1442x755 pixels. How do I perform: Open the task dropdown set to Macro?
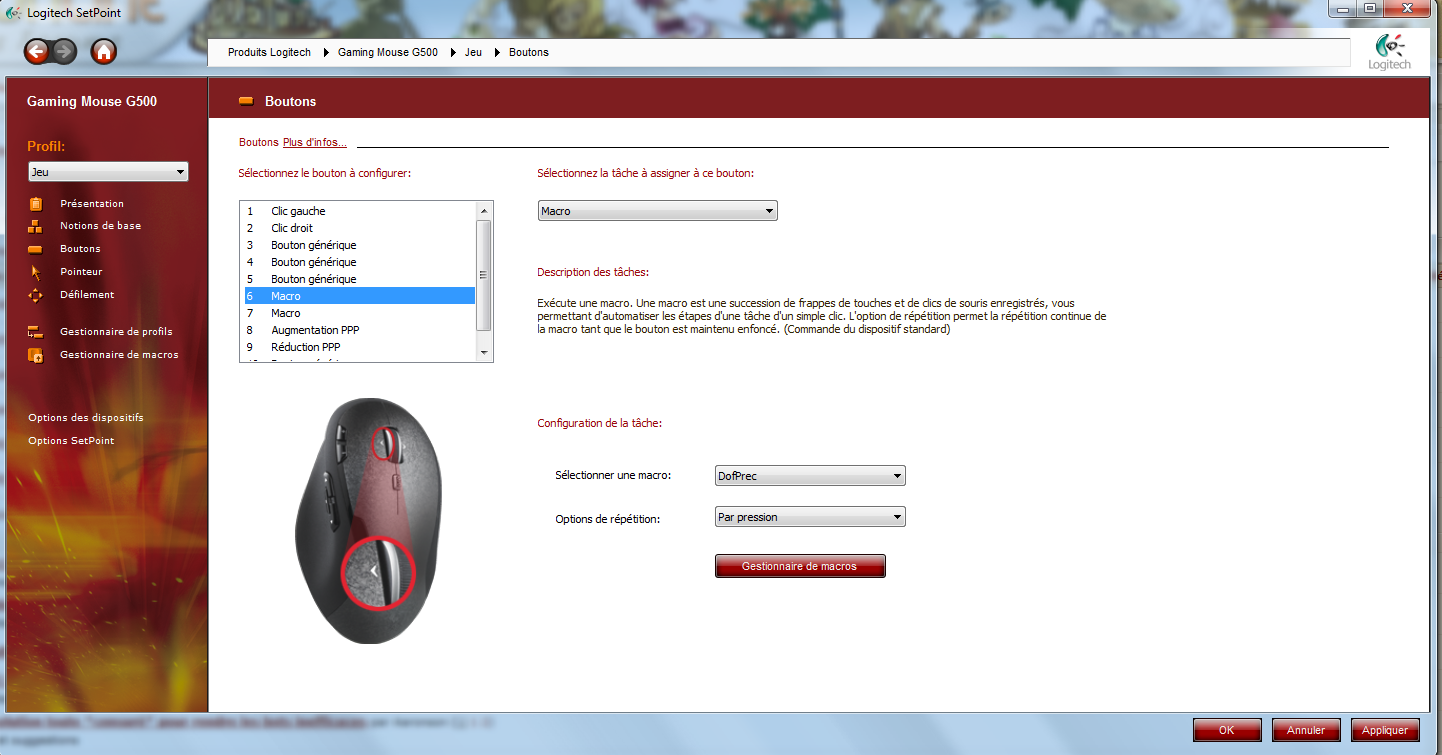click(x=657, y=211)
